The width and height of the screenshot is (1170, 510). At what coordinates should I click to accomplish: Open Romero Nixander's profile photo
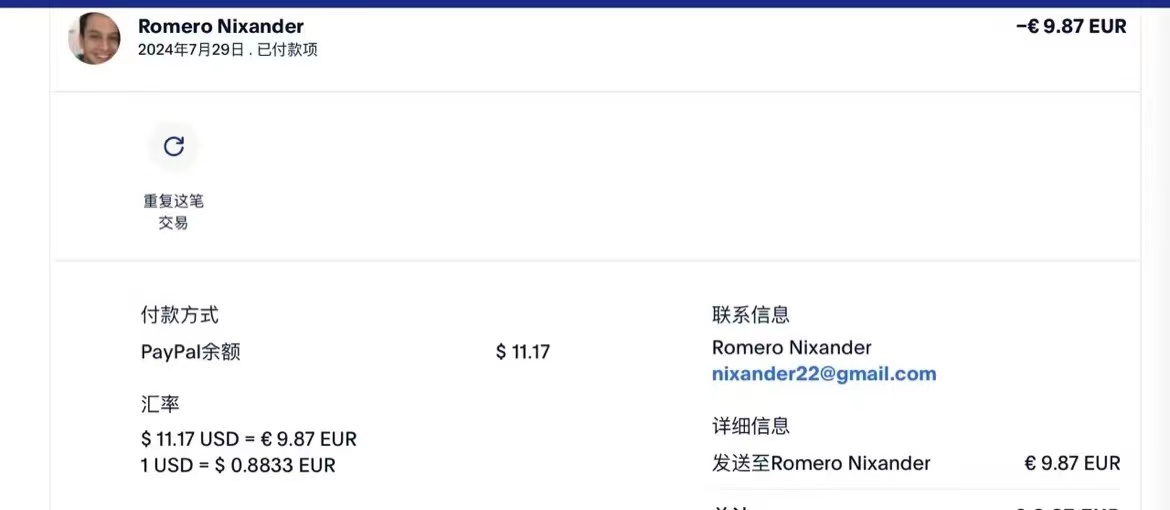(x=94, y=38)
